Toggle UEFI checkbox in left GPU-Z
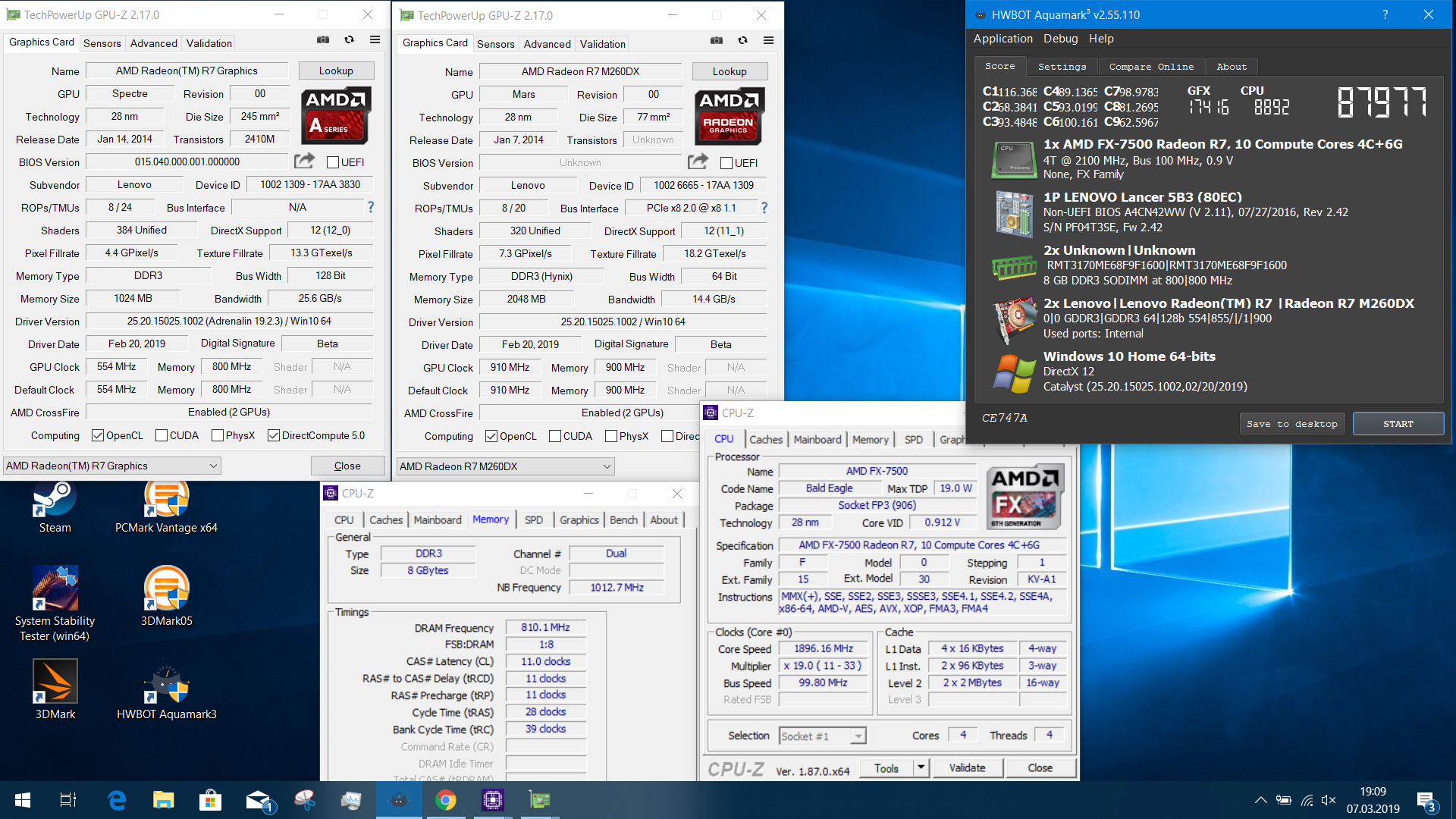 pos(332,162)
